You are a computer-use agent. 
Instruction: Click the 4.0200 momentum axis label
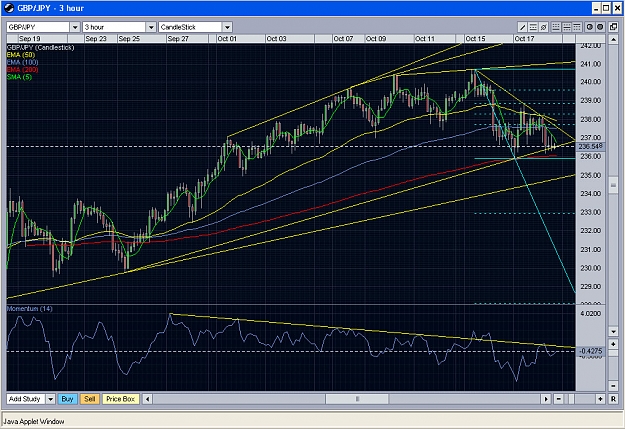point(590,314)
